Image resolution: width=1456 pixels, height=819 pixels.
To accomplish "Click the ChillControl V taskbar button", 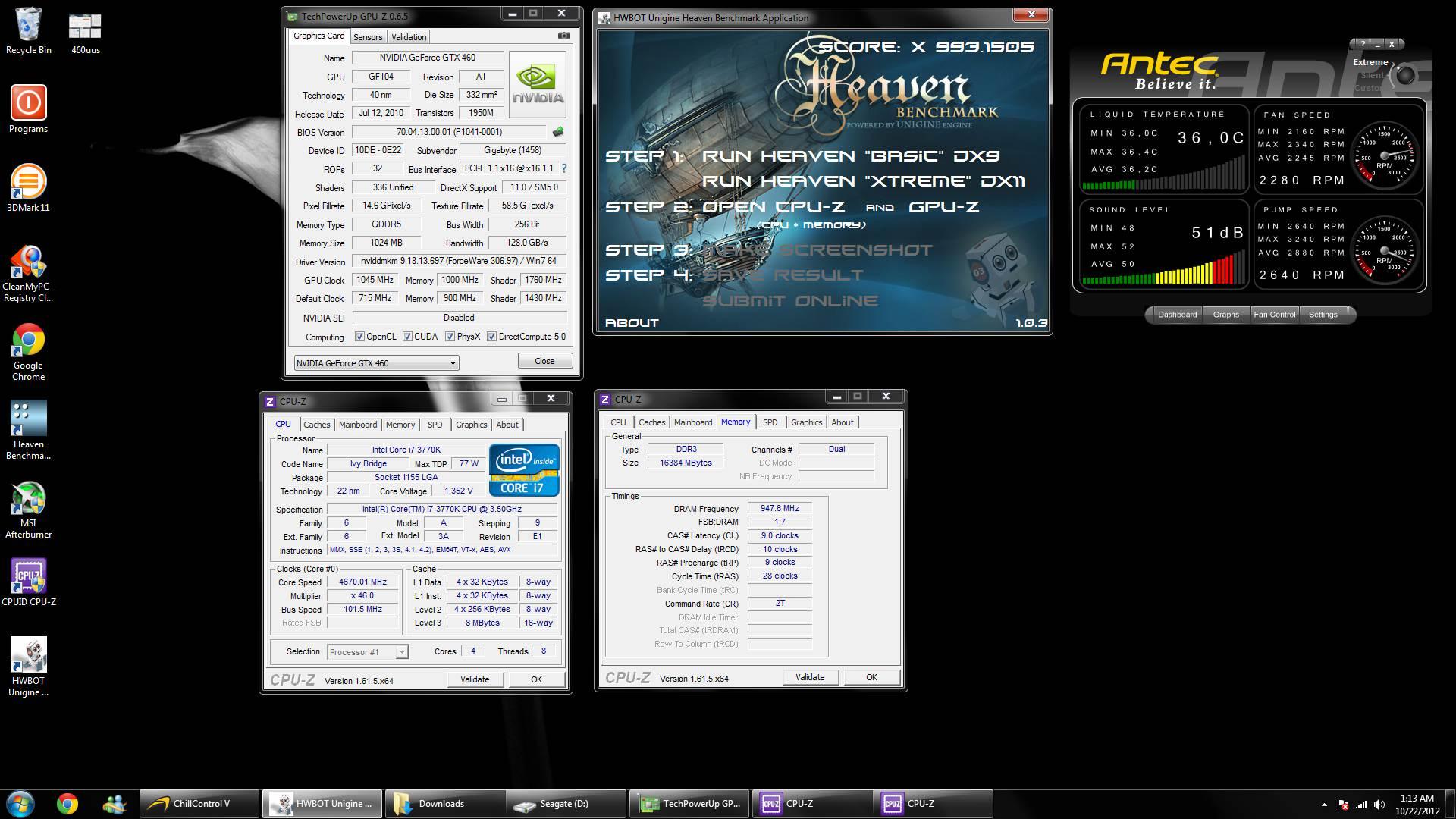I will 199,804.
